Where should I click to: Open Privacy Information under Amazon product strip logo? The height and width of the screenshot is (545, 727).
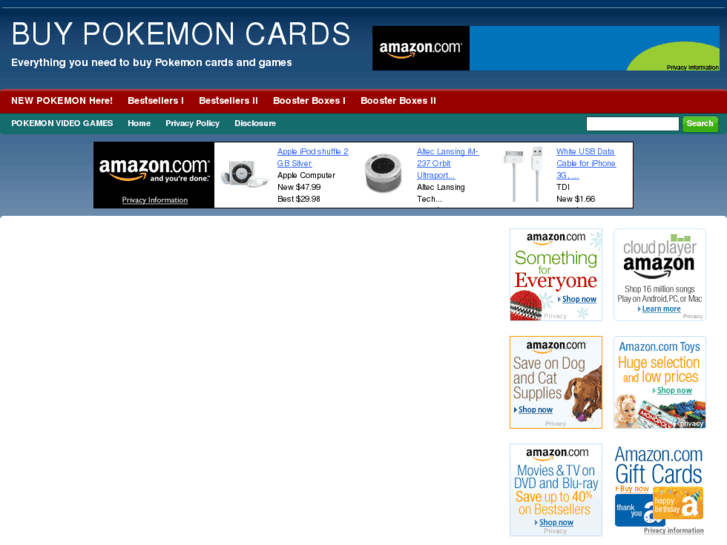(155, 200)
